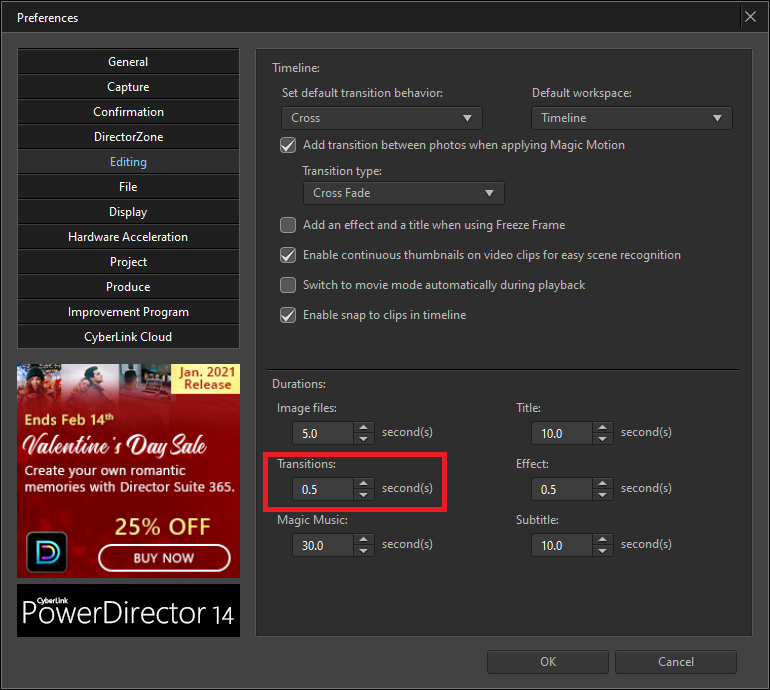The width and height of the screenshot is (770, 690).
Task: Increase Image files duration with up arrow
Action: pos(363,427)
